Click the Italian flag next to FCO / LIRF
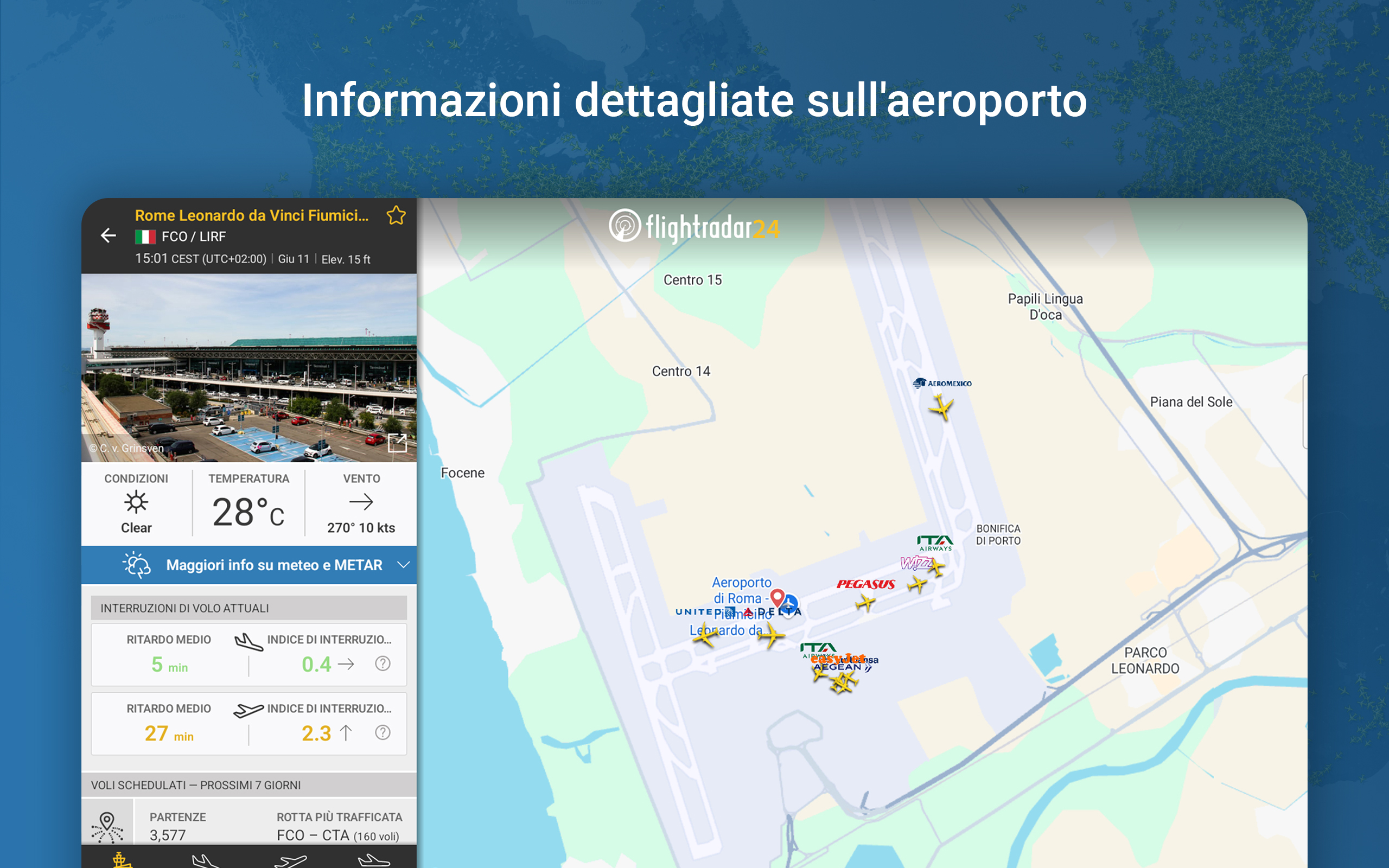The height and width of the screenshot is (868, 1389). [145, 237]
